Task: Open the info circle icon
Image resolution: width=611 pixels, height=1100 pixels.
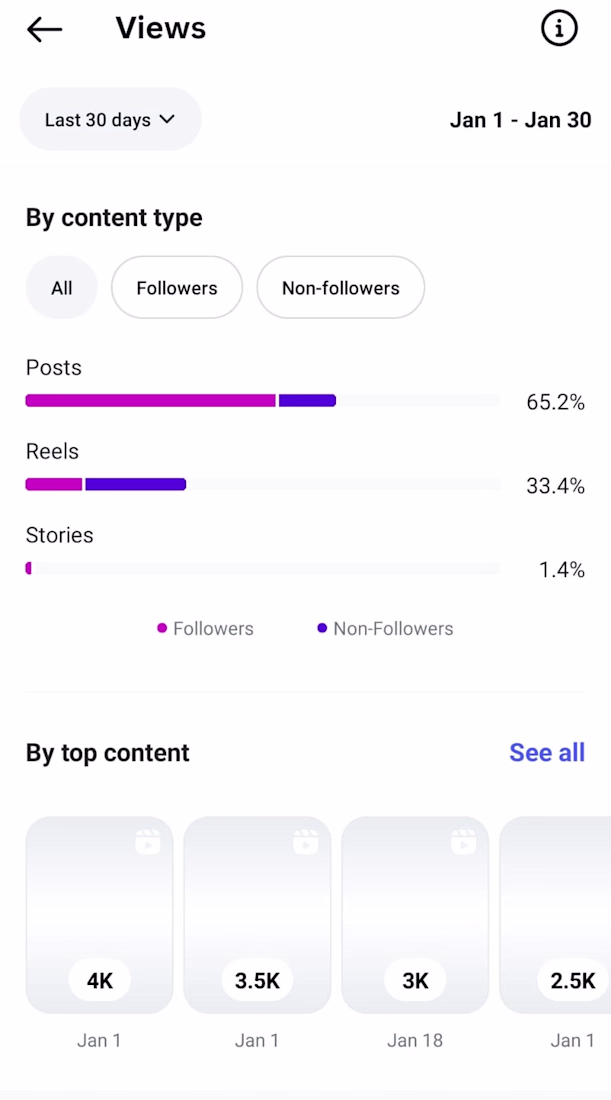Action: click(559, 29)
